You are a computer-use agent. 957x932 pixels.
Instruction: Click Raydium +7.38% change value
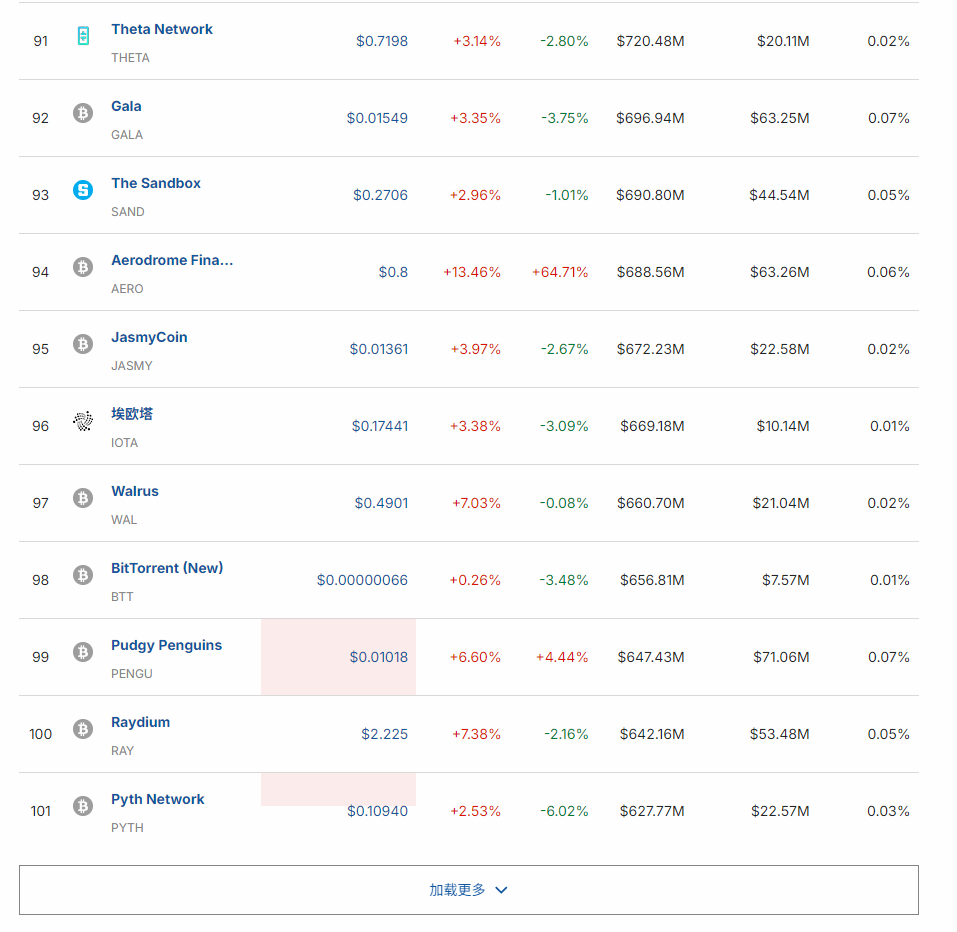coord(476,734)
